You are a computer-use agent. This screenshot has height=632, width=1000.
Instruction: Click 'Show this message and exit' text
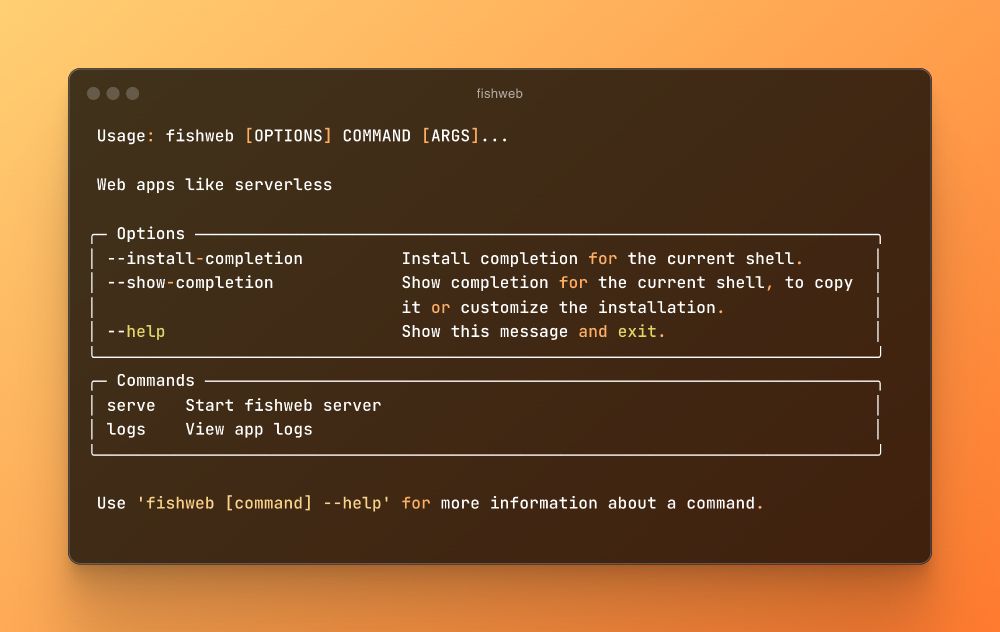tap(533, 332)
